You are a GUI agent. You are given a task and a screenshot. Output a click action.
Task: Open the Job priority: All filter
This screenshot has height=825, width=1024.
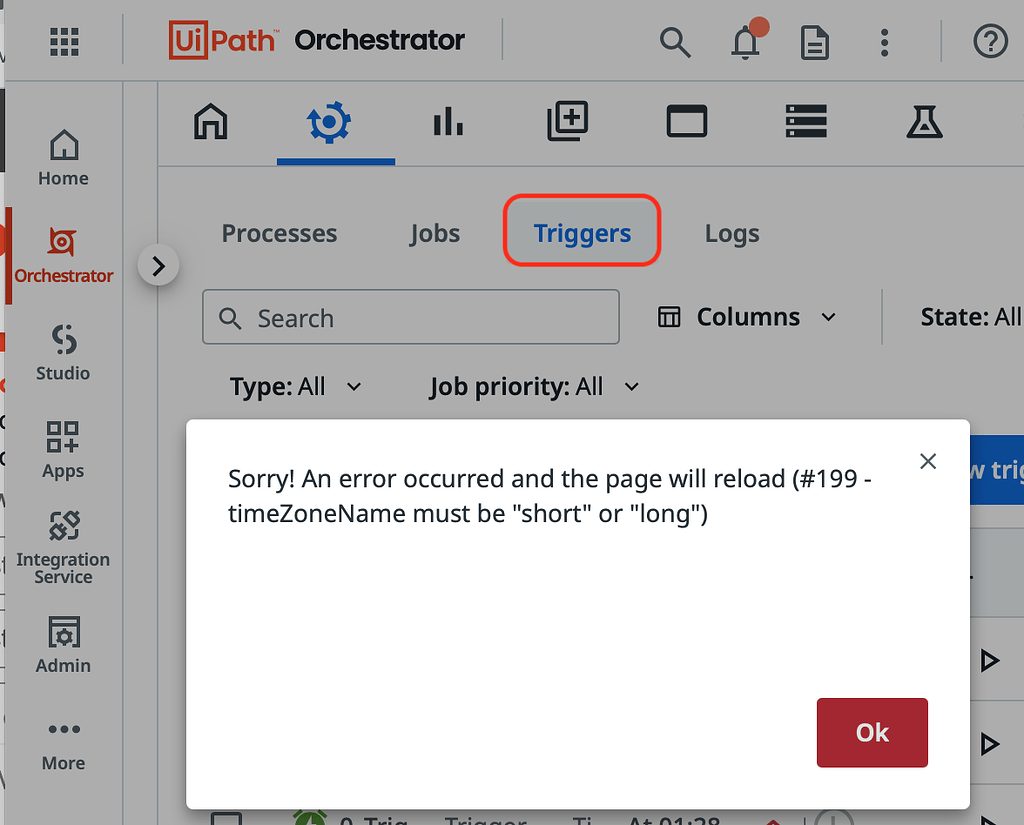(534, 387)
